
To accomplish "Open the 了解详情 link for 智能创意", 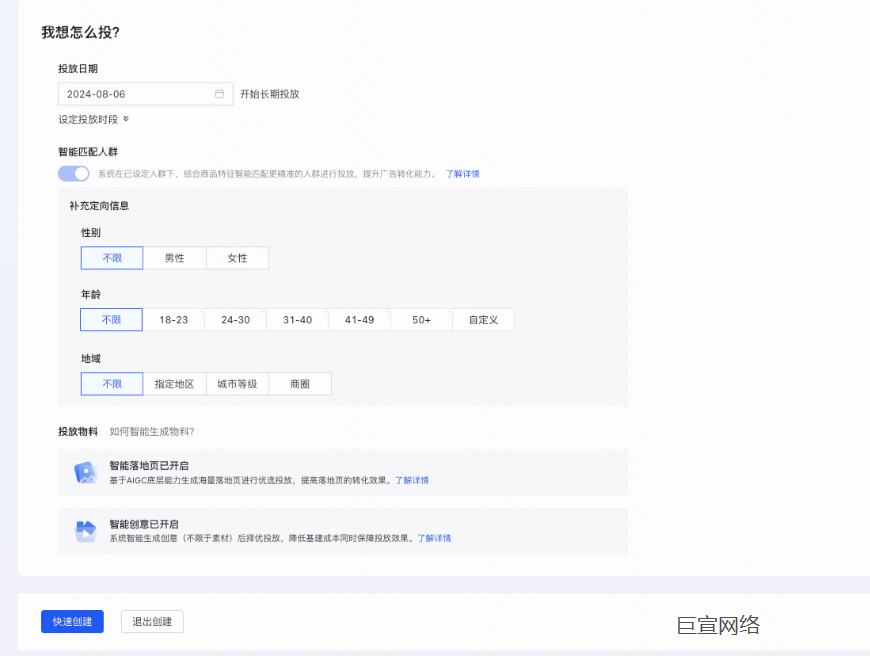I will pos(432,538).
